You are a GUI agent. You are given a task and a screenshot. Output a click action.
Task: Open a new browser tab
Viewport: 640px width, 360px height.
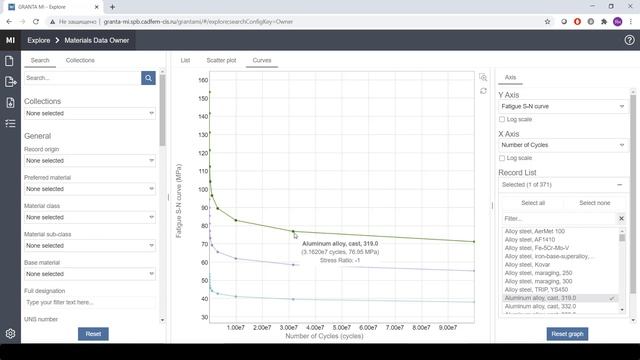click(x=112, y=7)
